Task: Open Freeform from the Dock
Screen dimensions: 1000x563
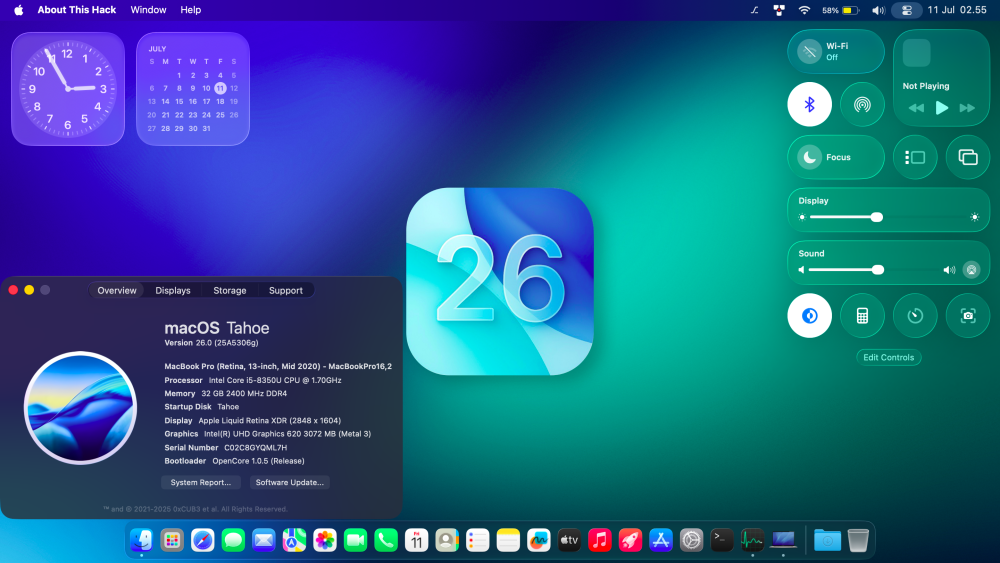Action: (539, 540)
